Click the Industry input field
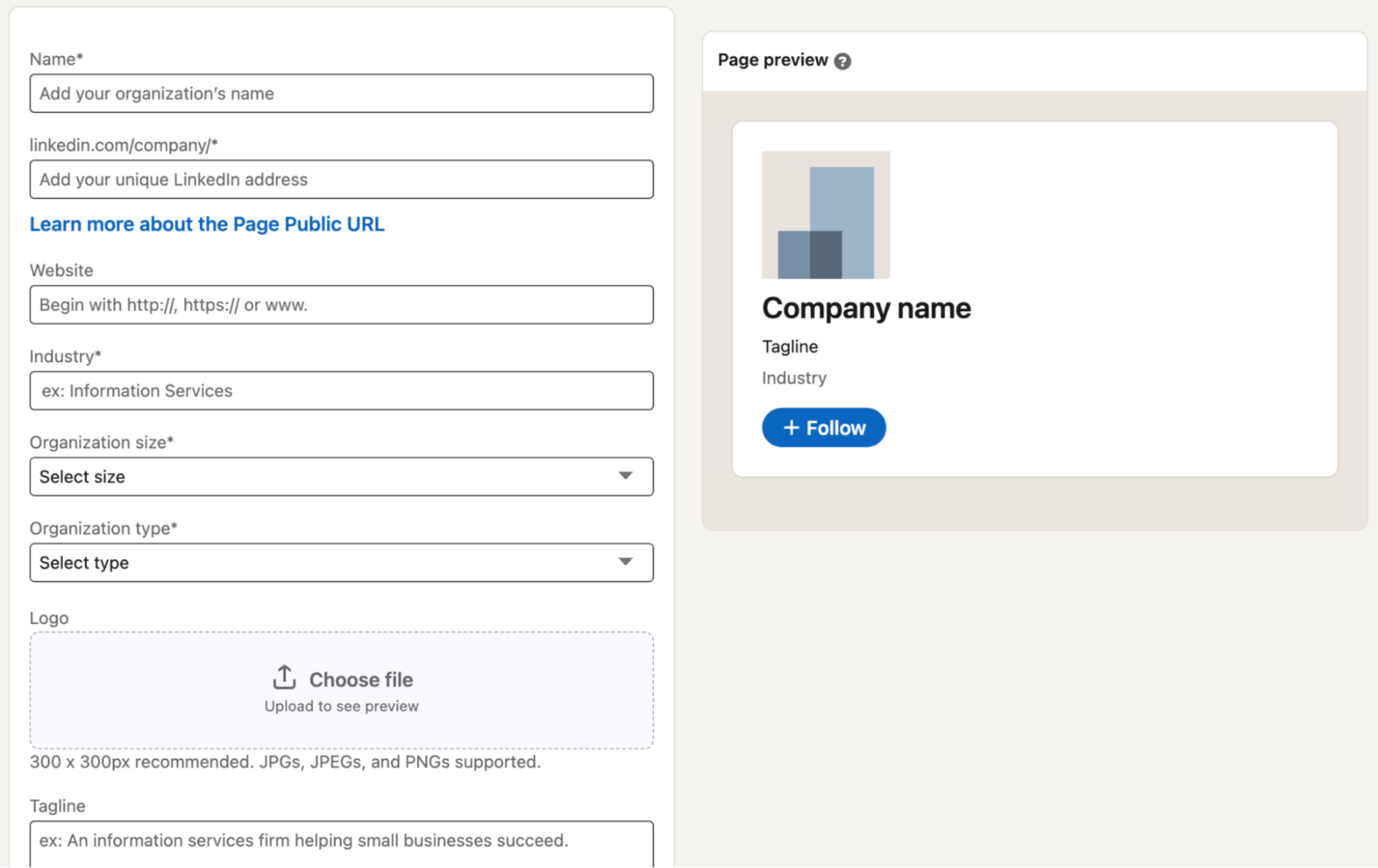 (342, 391)
